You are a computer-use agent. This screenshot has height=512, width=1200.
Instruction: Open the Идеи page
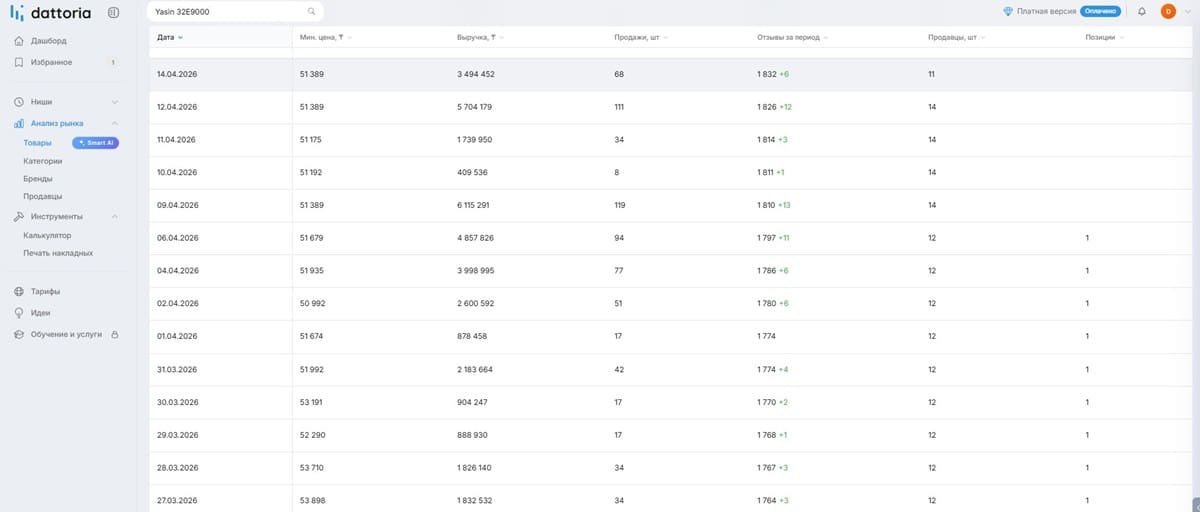click(41, 313)
